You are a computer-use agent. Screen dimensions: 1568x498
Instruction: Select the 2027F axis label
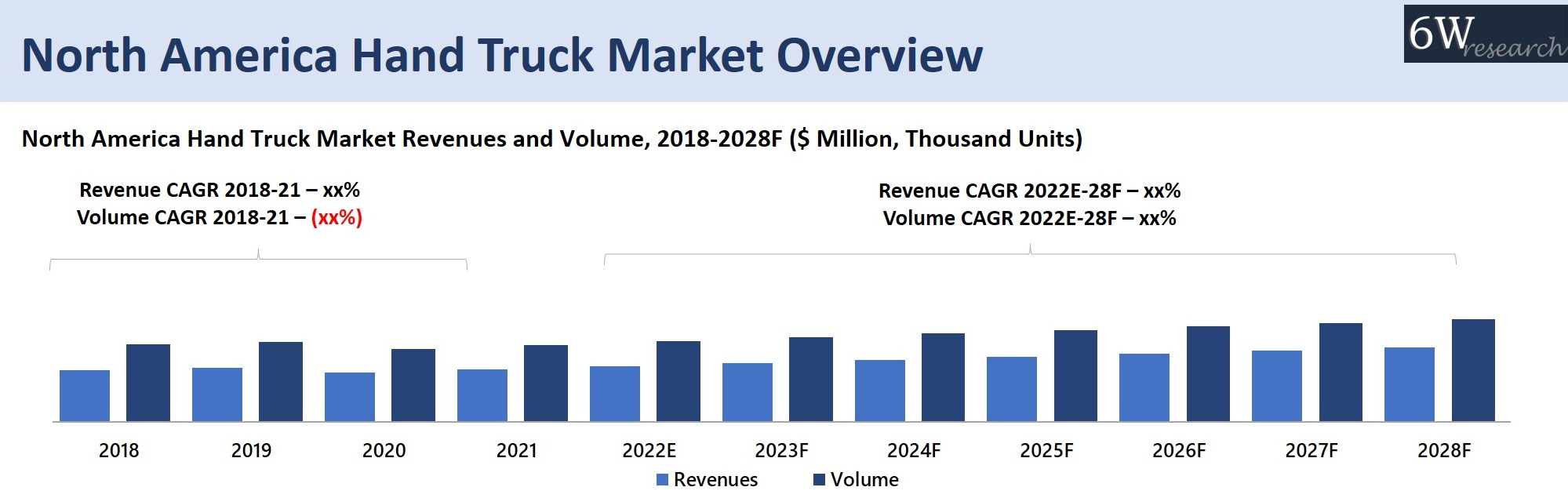pyautogui.click(x=1312, y=451)
